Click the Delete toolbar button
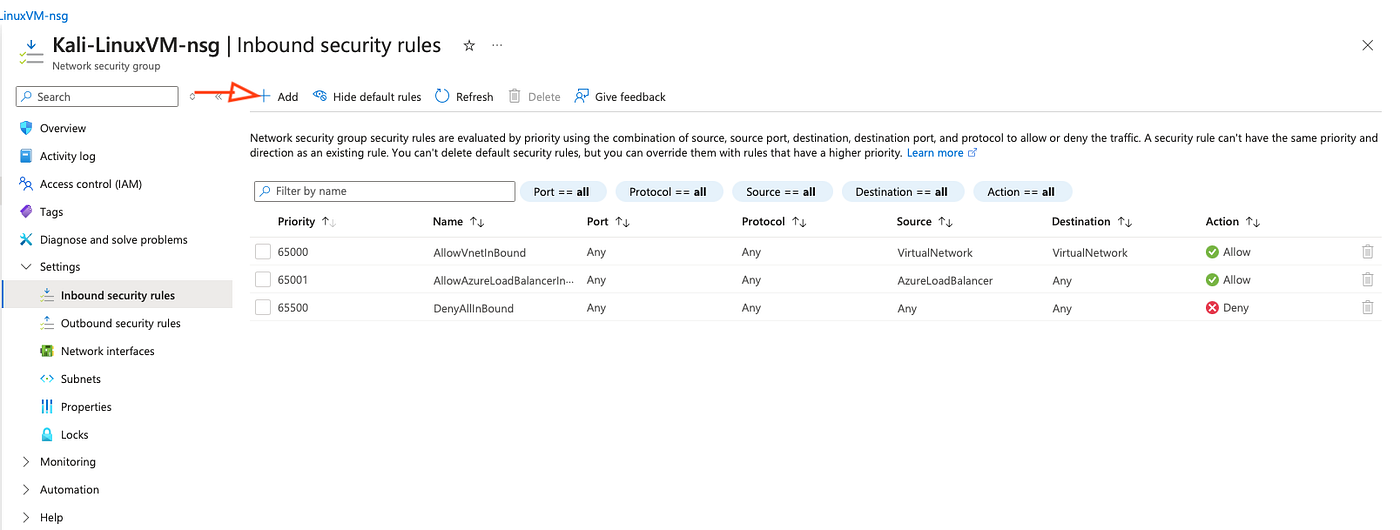Viewport: 1400px width, 530px height. 534,96
